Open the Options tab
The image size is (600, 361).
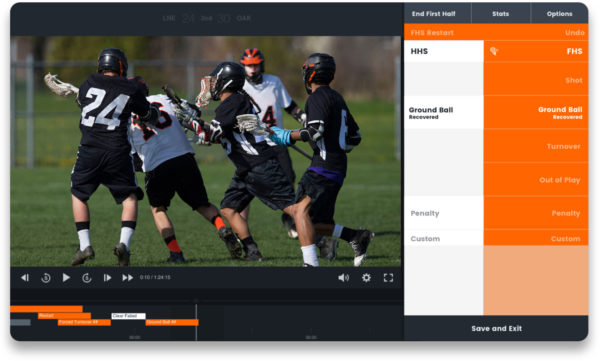[559, 14]
